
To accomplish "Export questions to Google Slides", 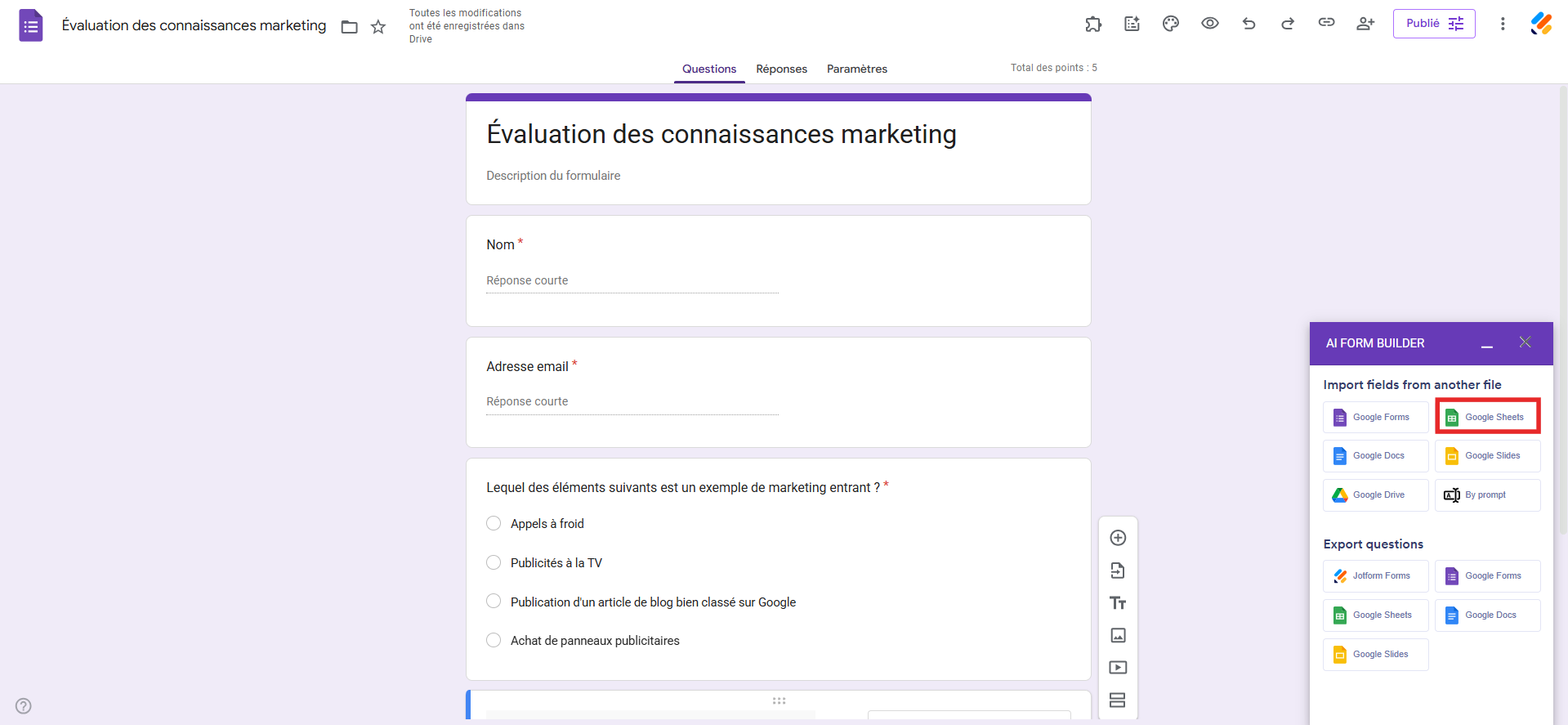I will coord(1376,655).
